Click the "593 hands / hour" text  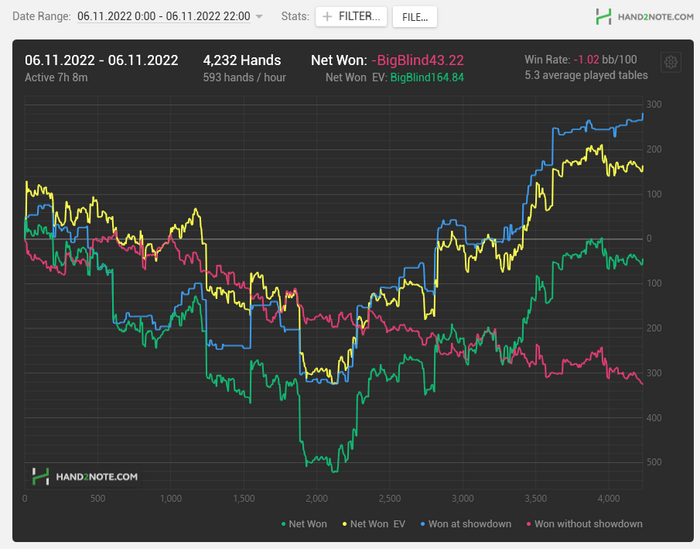pyautogui.click(x=244, y=78)
